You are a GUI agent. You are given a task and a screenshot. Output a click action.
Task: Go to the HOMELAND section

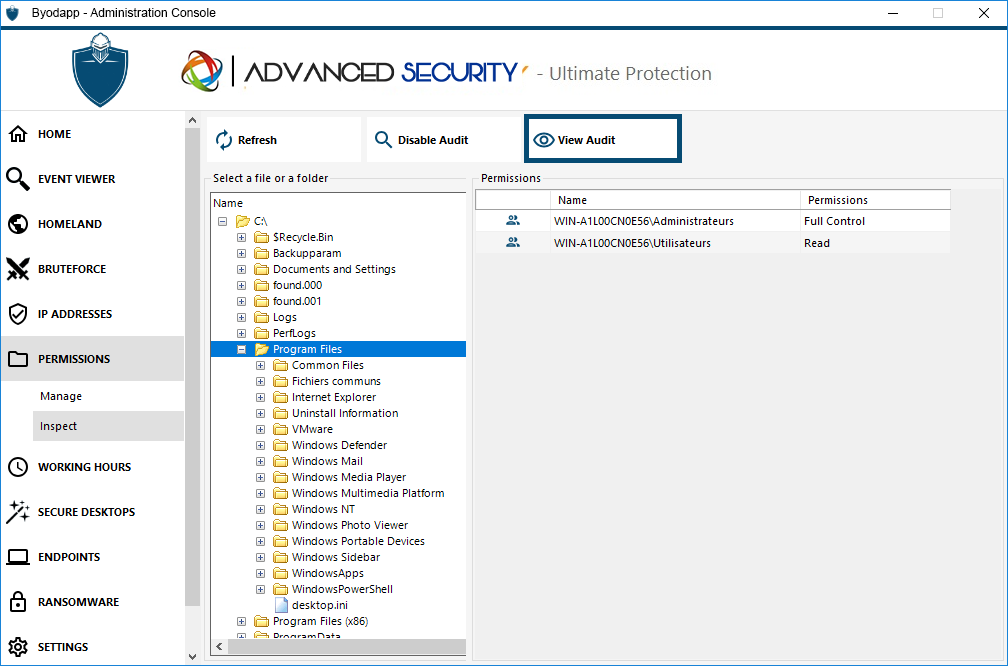point(70,224)
